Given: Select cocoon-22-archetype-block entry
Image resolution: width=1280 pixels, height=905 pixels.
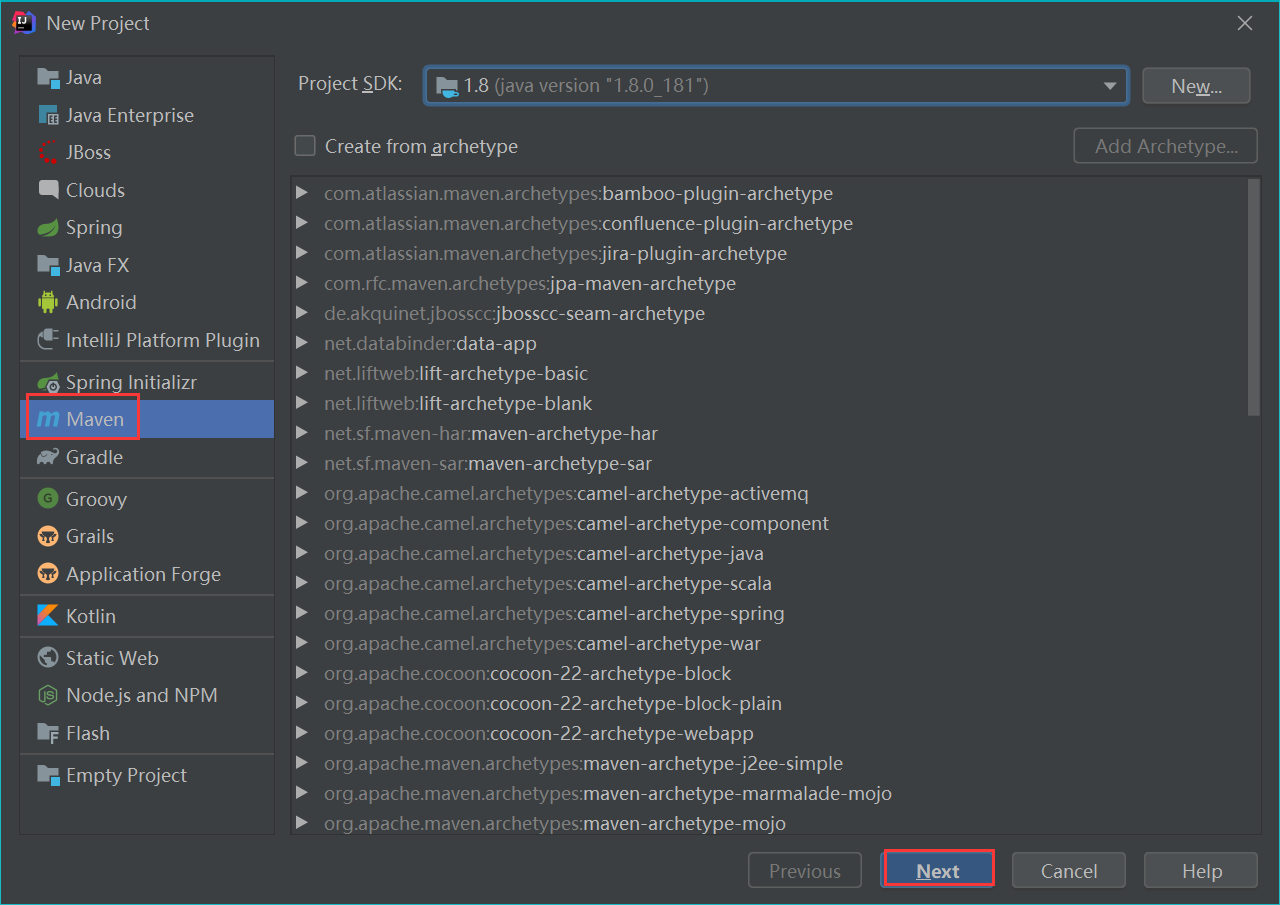Looking at the screenshot, I should click(528, 673).
